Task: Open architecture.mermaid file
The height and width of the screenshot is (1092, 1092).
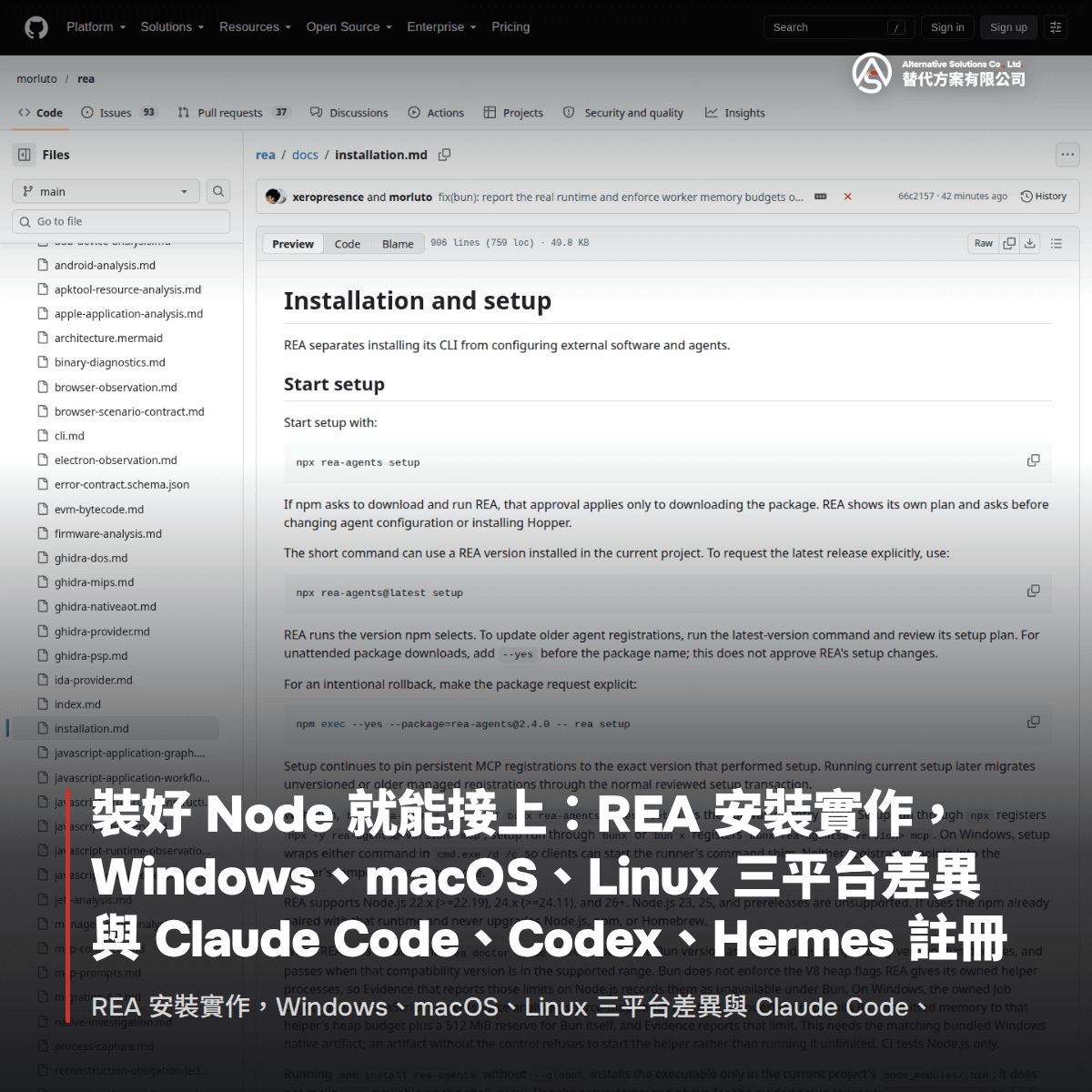Action: point(108,338)
